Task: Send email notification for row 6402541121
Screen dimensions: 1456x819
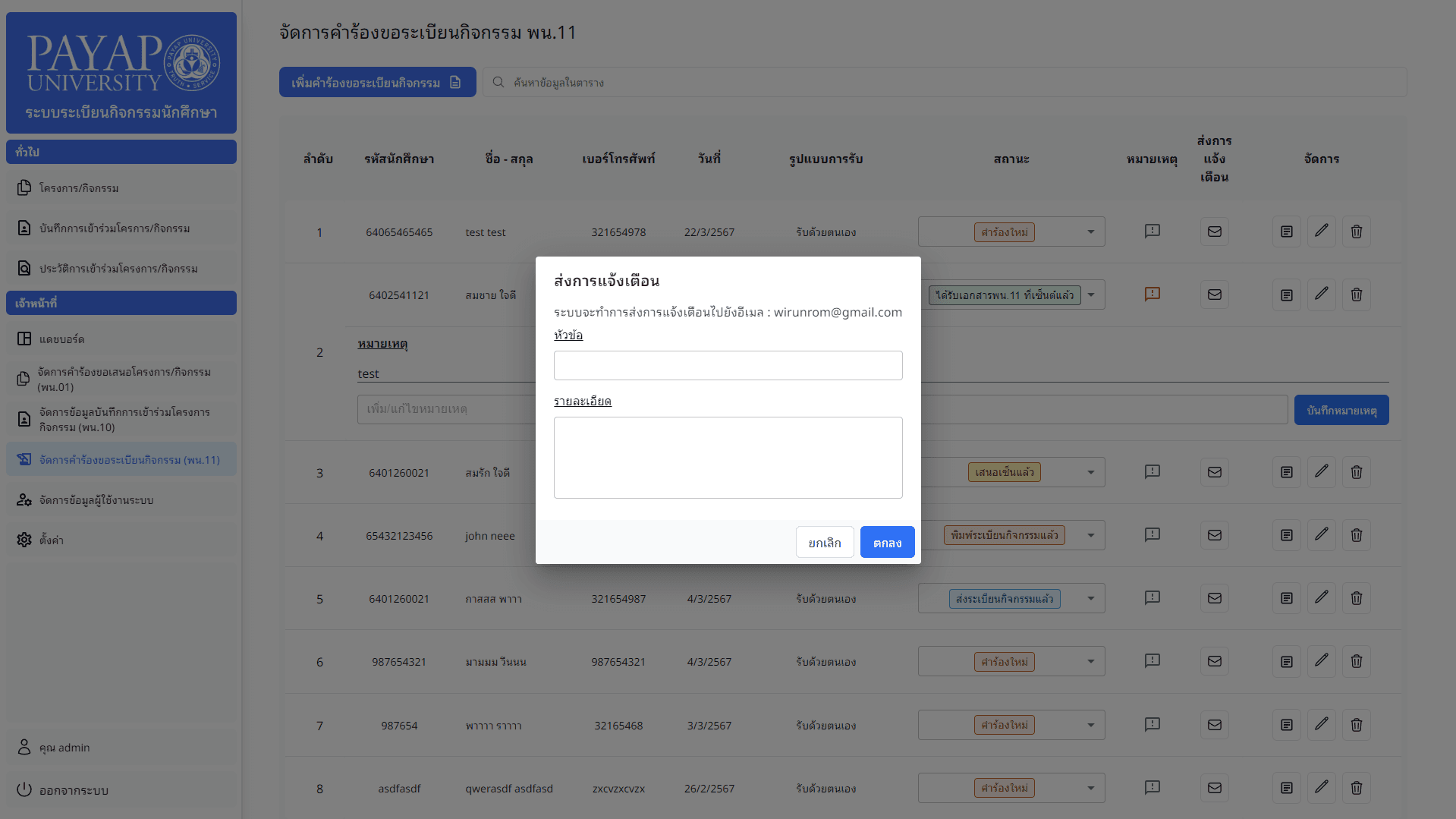Action: point(1214,295)
